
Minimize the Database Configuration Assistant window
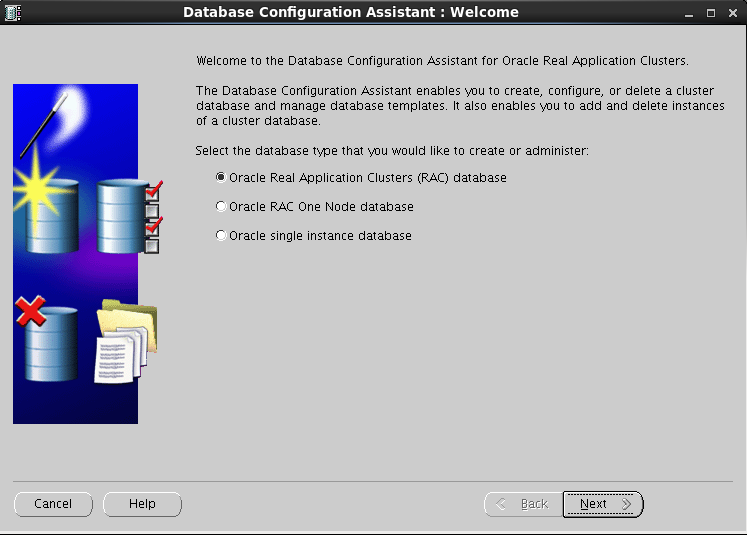688,13
